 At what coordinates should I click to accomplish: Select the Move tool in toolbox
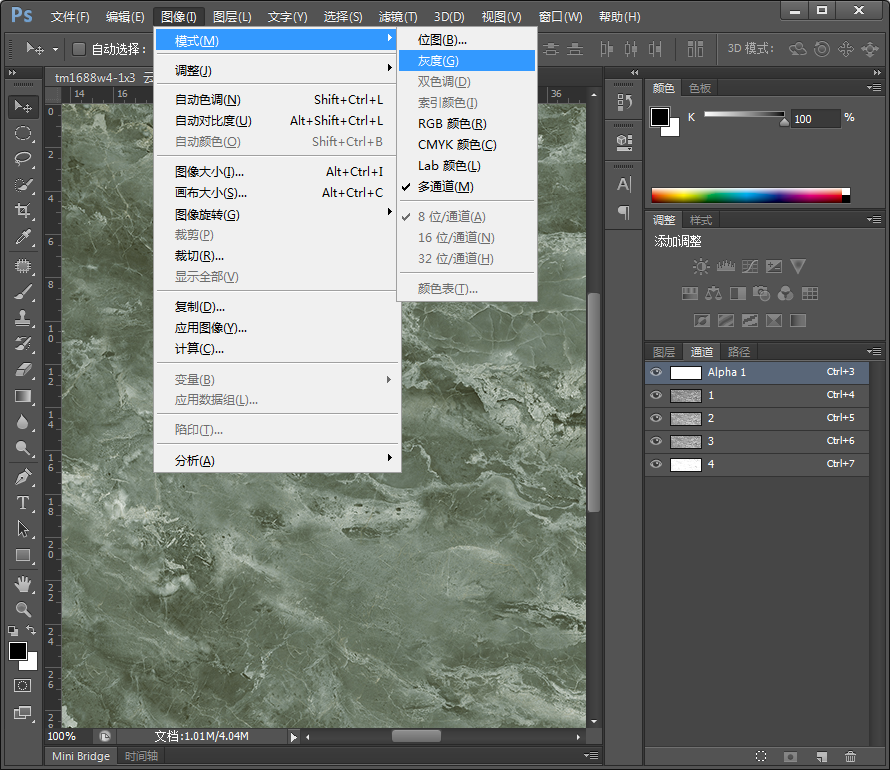pos(23,107)
